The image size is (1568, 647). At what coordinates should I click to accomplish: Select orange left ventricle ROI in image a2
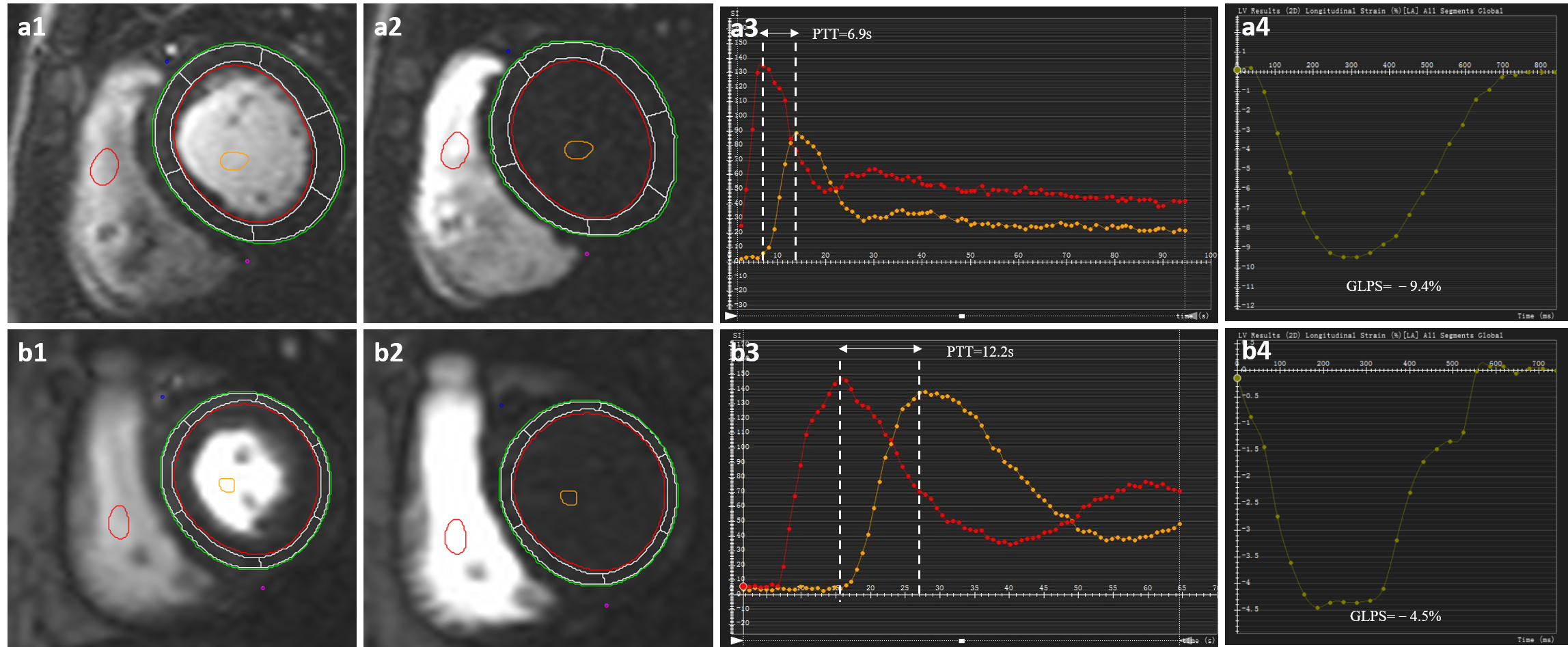click(x=579, y=150)
